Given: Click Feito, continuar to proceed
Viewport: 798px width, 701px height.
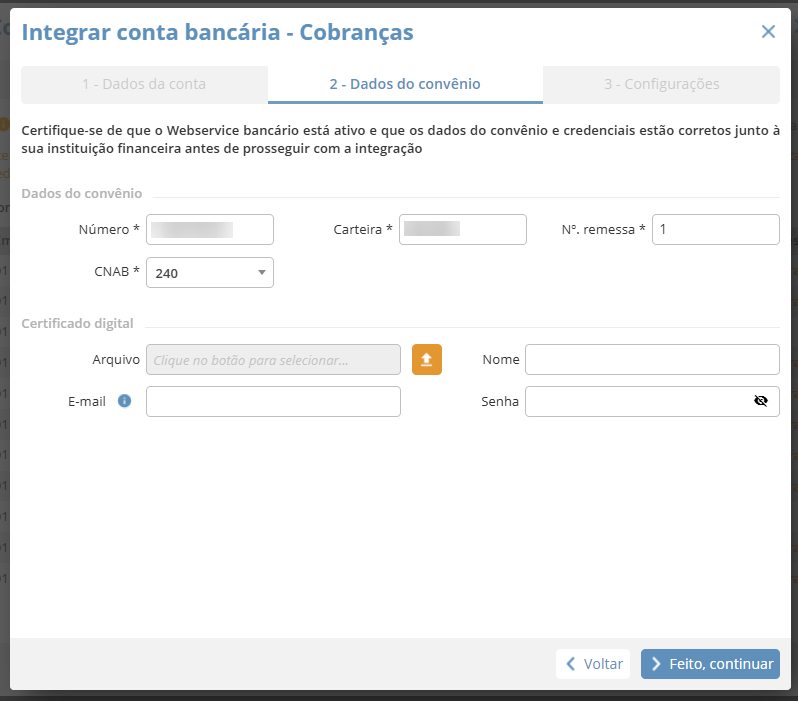Looking at the screenshot, I should (710, 664).
